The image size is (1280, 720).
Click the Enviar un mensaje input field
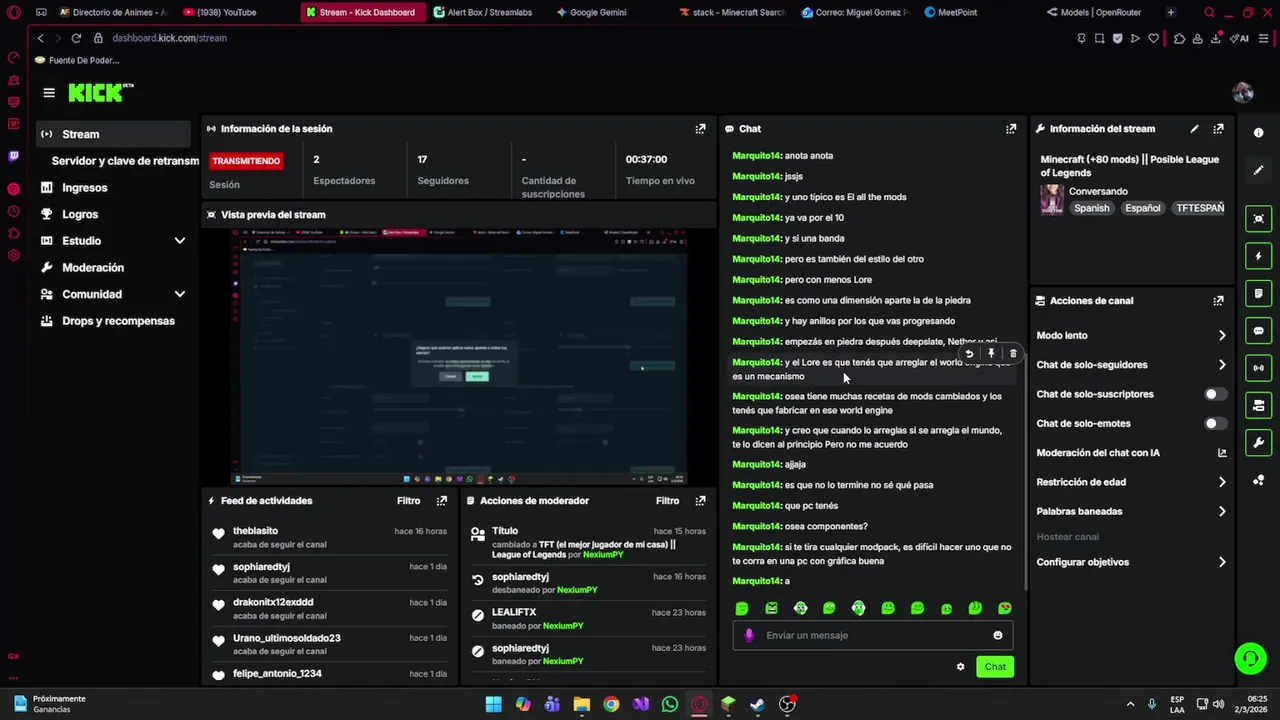pos(872,636)
